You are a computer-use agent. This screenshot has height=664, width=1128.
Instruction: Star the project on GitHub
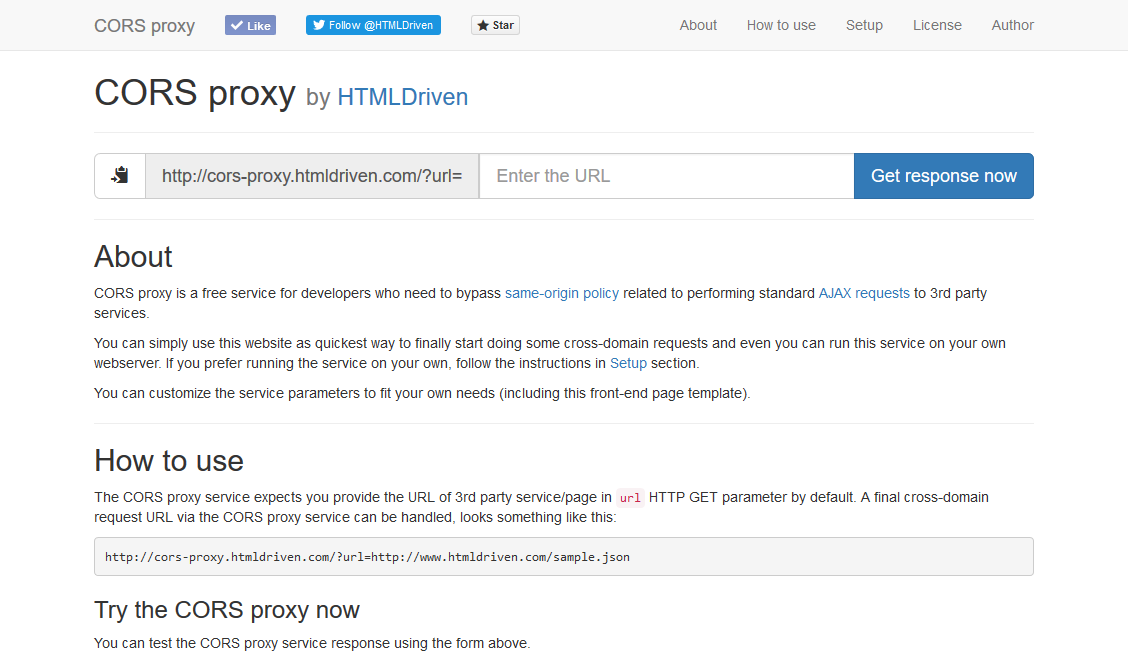pos(496,25)
